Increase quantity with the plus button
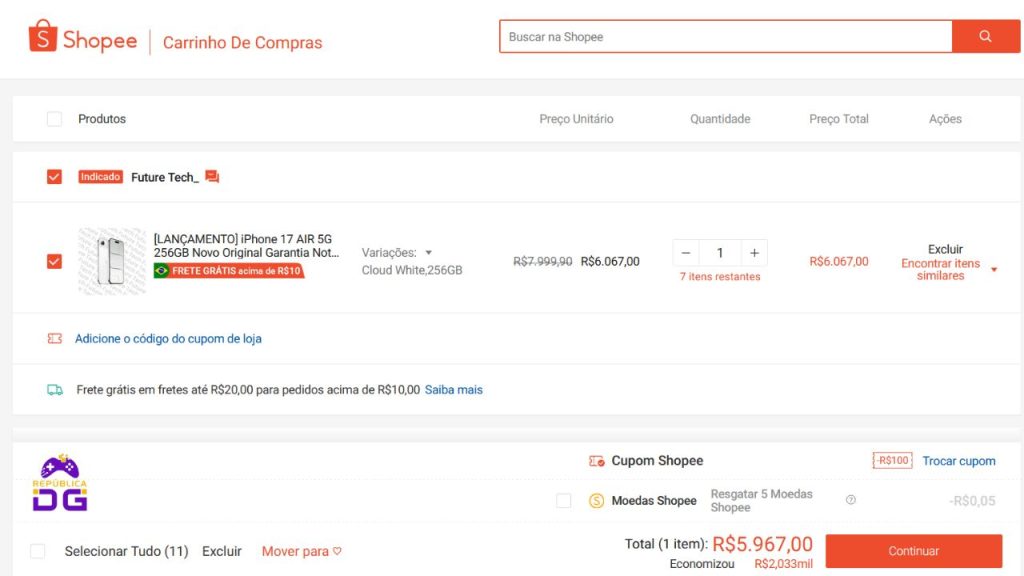 pyautogui.click(x=754, y=253)
